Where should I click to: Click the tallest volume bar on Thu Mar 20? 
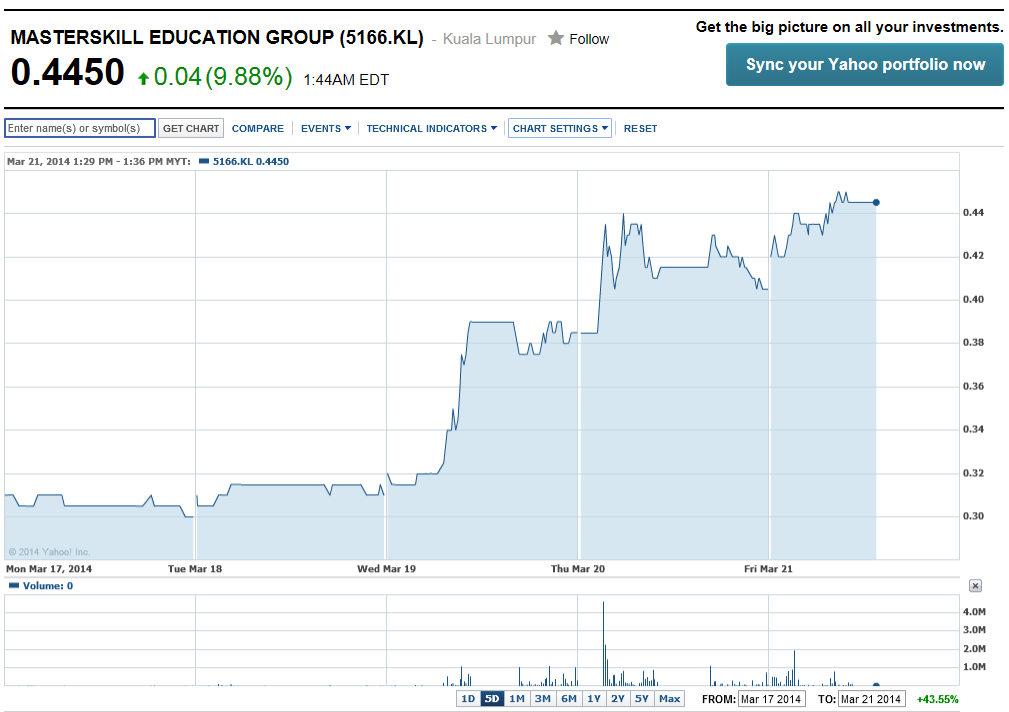click(603, 643)
